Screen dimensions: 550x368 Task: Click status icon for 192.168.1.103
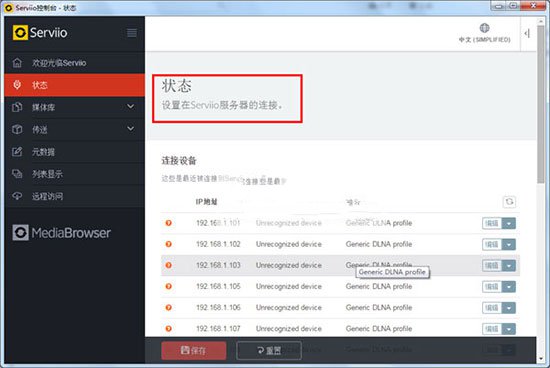click(169, 265)
